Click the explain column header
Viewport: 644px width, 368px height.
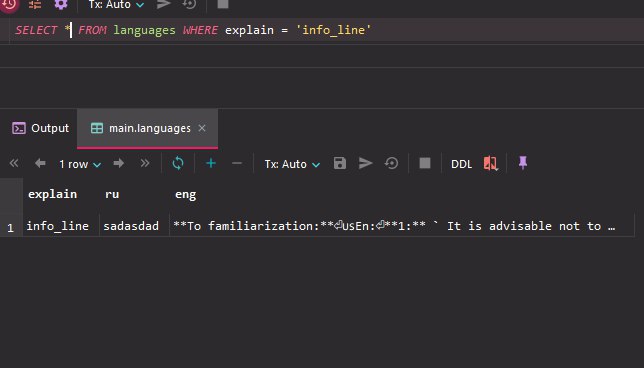(53, 194)
